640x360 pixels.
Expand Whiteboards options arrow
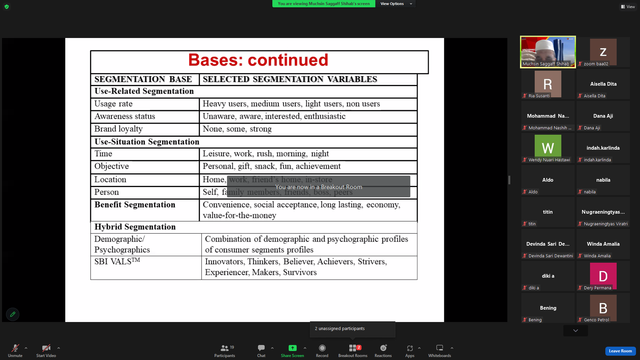(452, 348)
